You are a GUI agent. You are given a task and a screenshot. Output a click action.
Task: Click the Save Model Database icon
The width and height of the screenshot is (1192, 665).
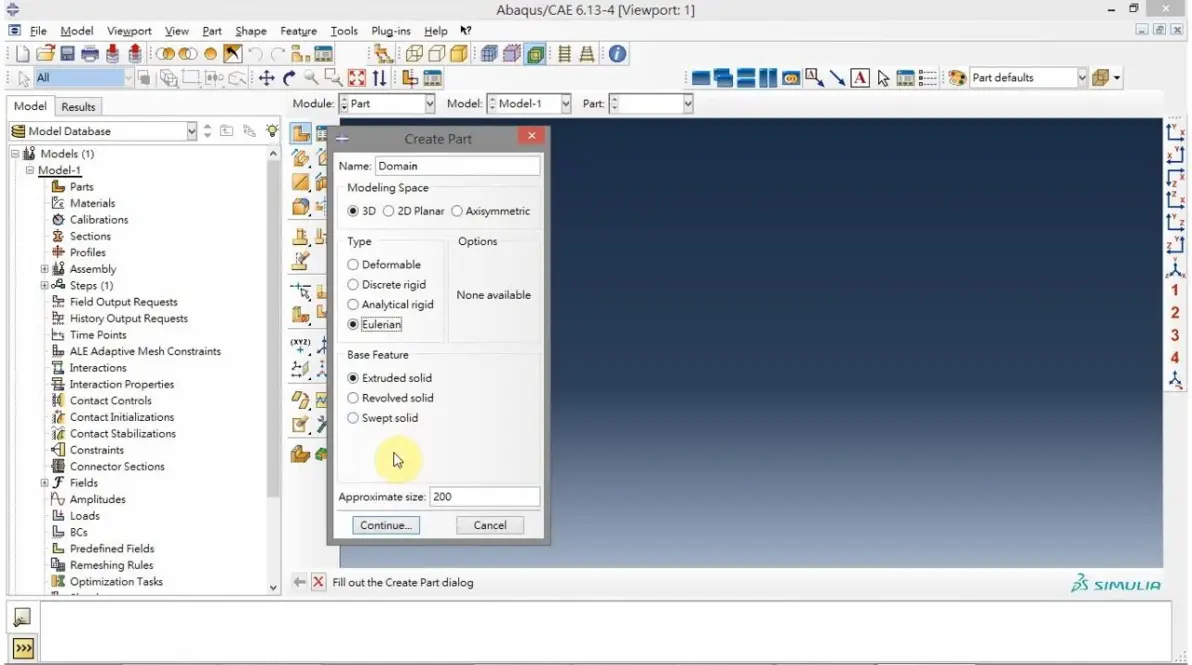(68, 54)
